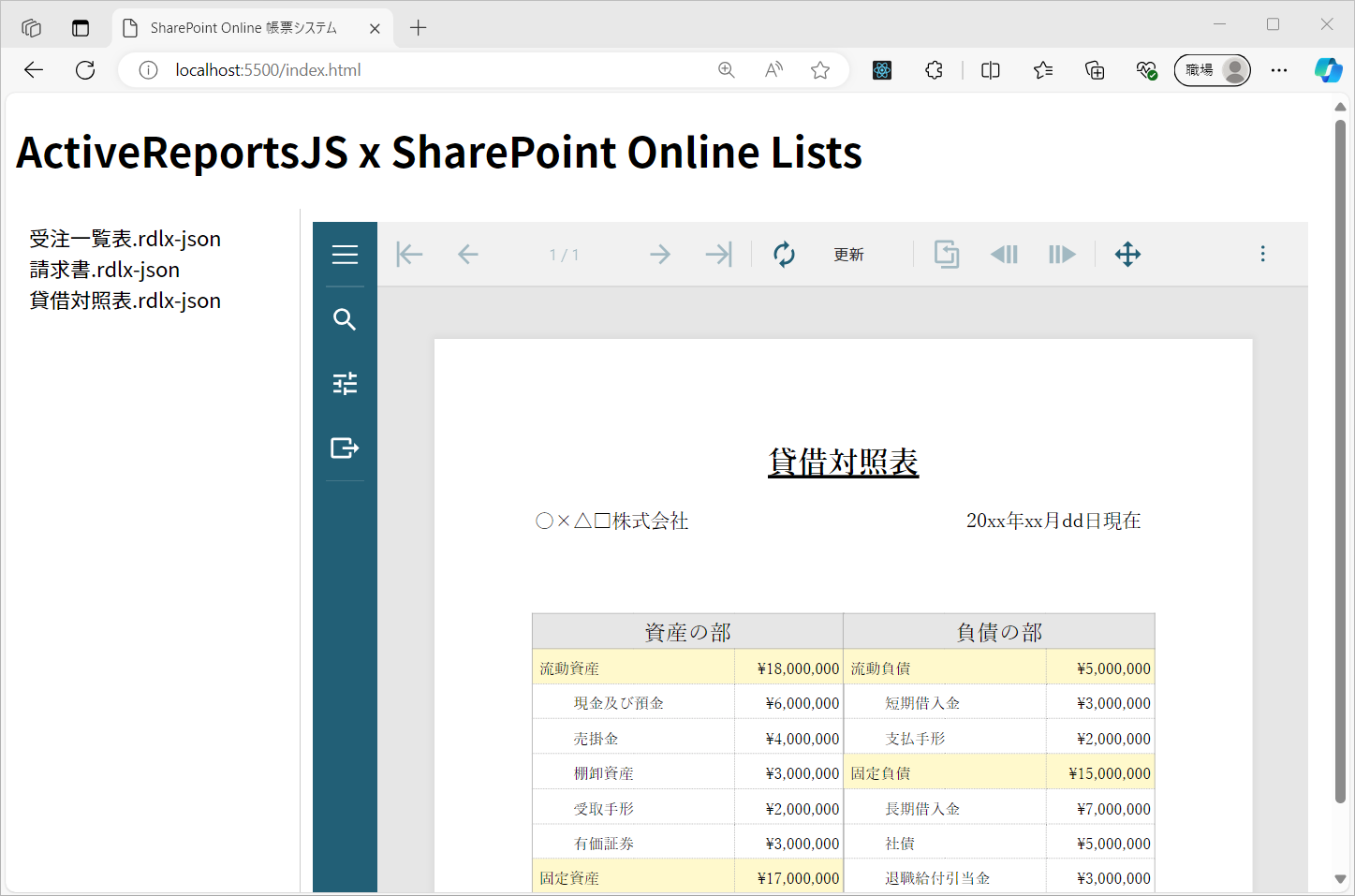Click the 棚卸資産 row label
Image resolution: width=1355 pixels, height=896 pixels.
coord(604,773)
